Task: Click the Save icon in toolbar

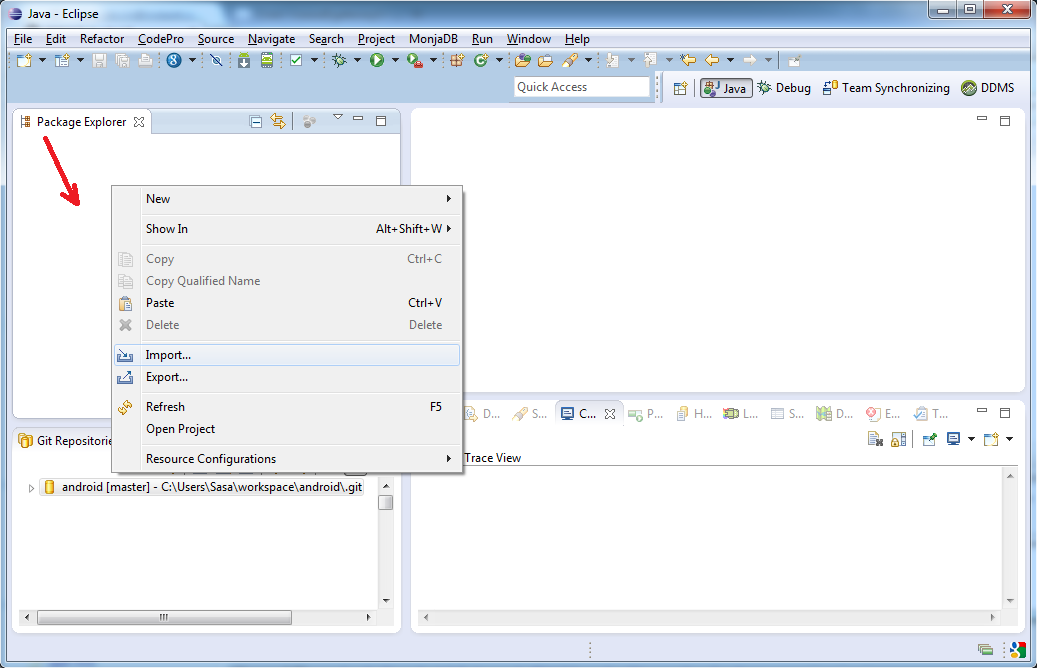Action: click(x=99, y=61)
